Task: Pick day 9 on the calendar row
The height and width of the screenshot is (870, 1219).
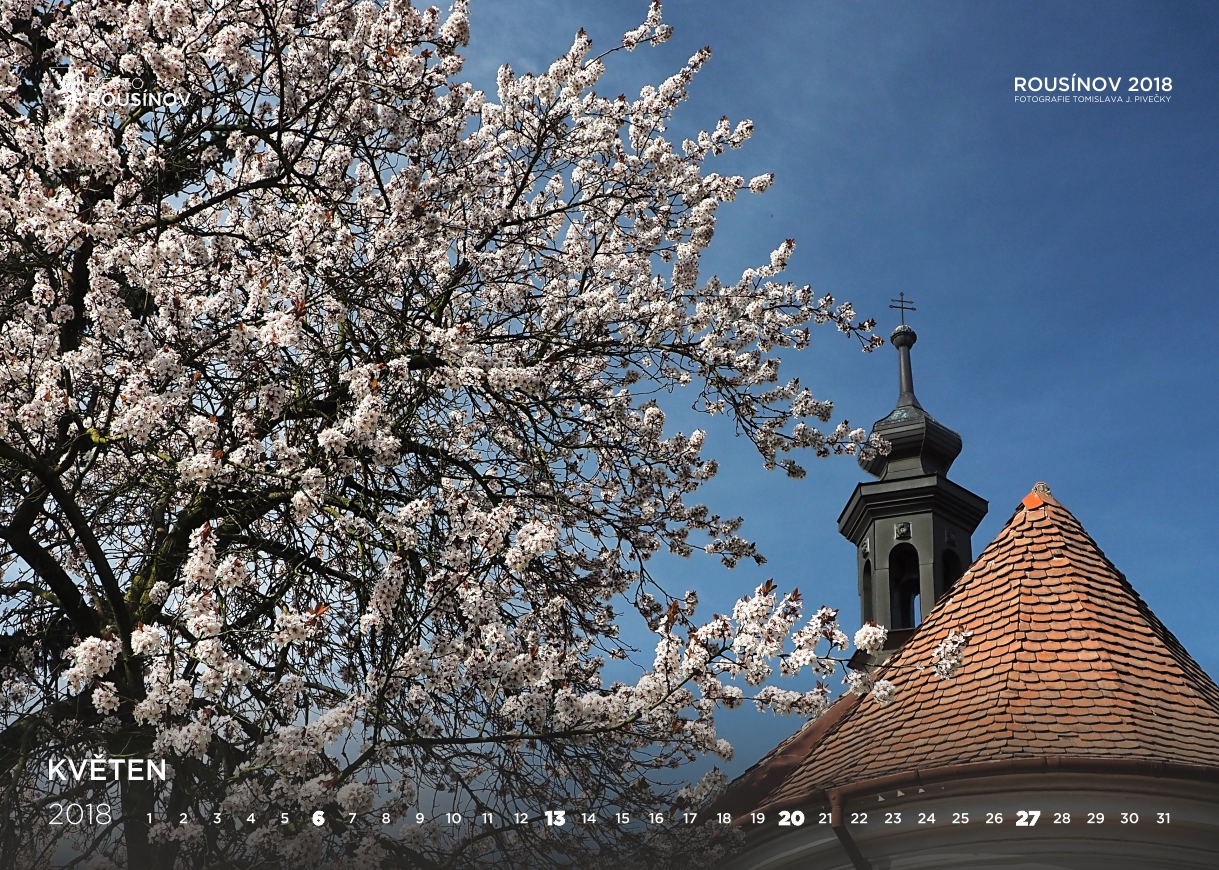Action: coord(419,818)
